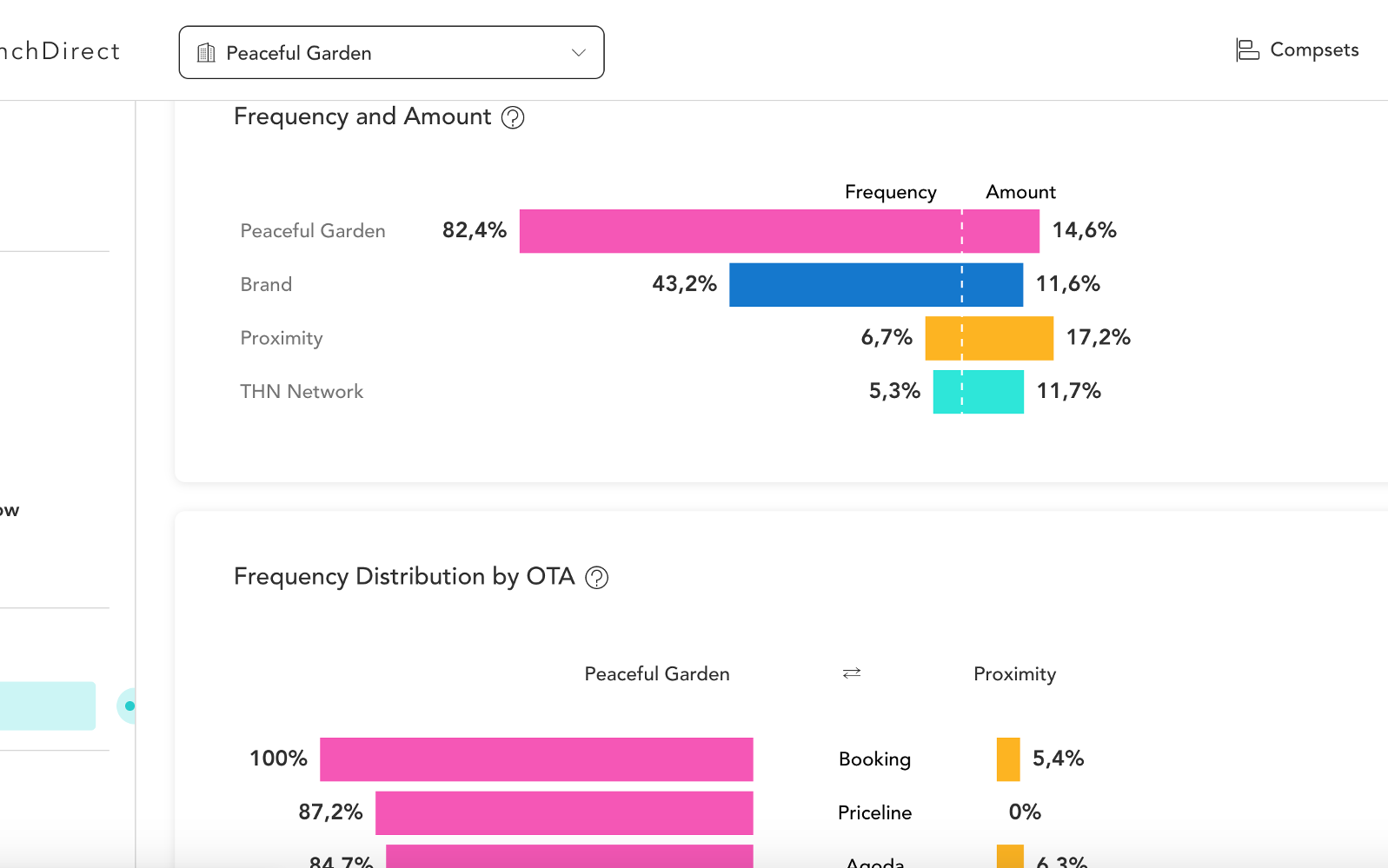1388x868 pixels.
Task: Select the Amount column header
Action: (1020, 192)
